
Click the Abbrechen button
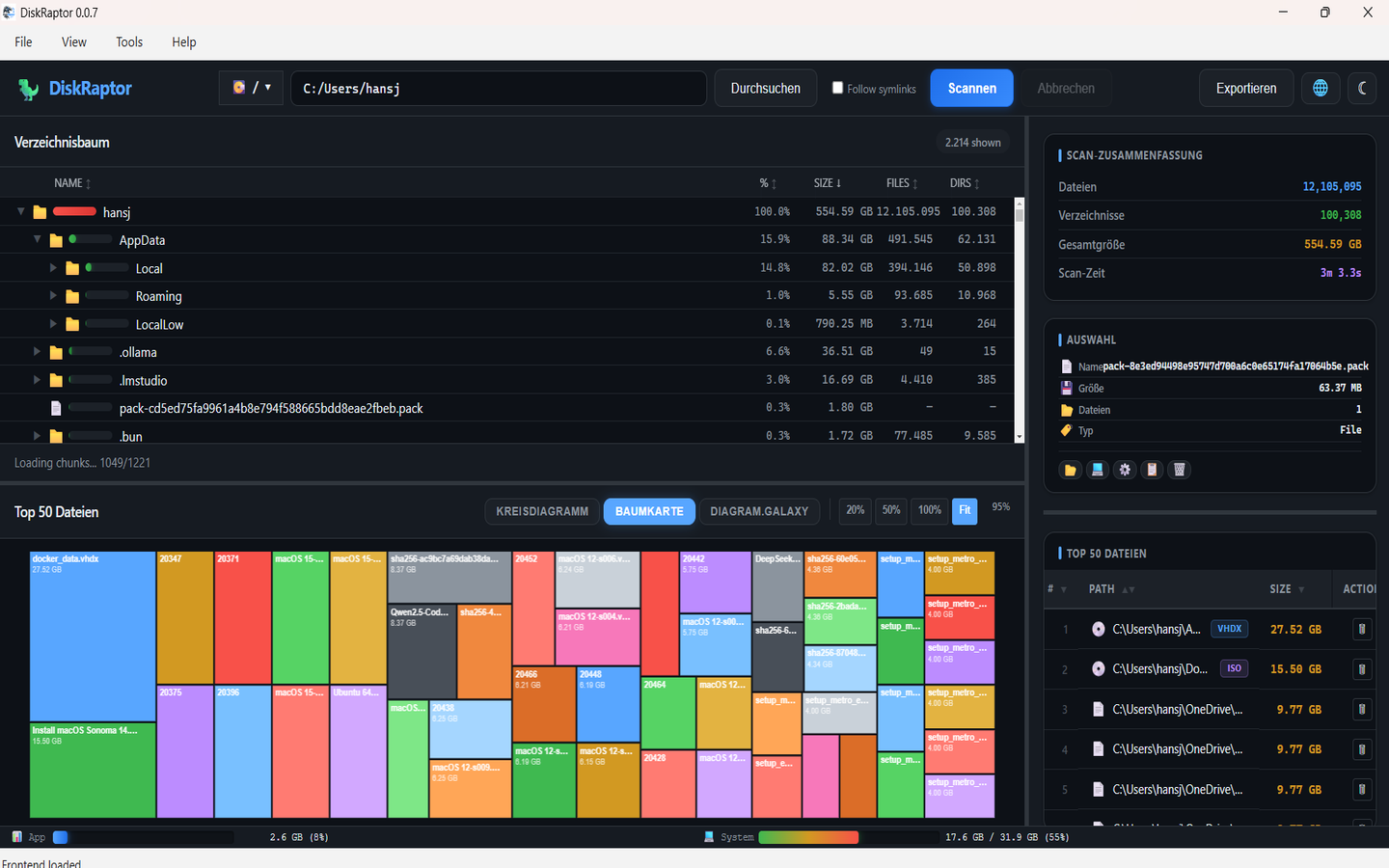[x=1066, y=88]
